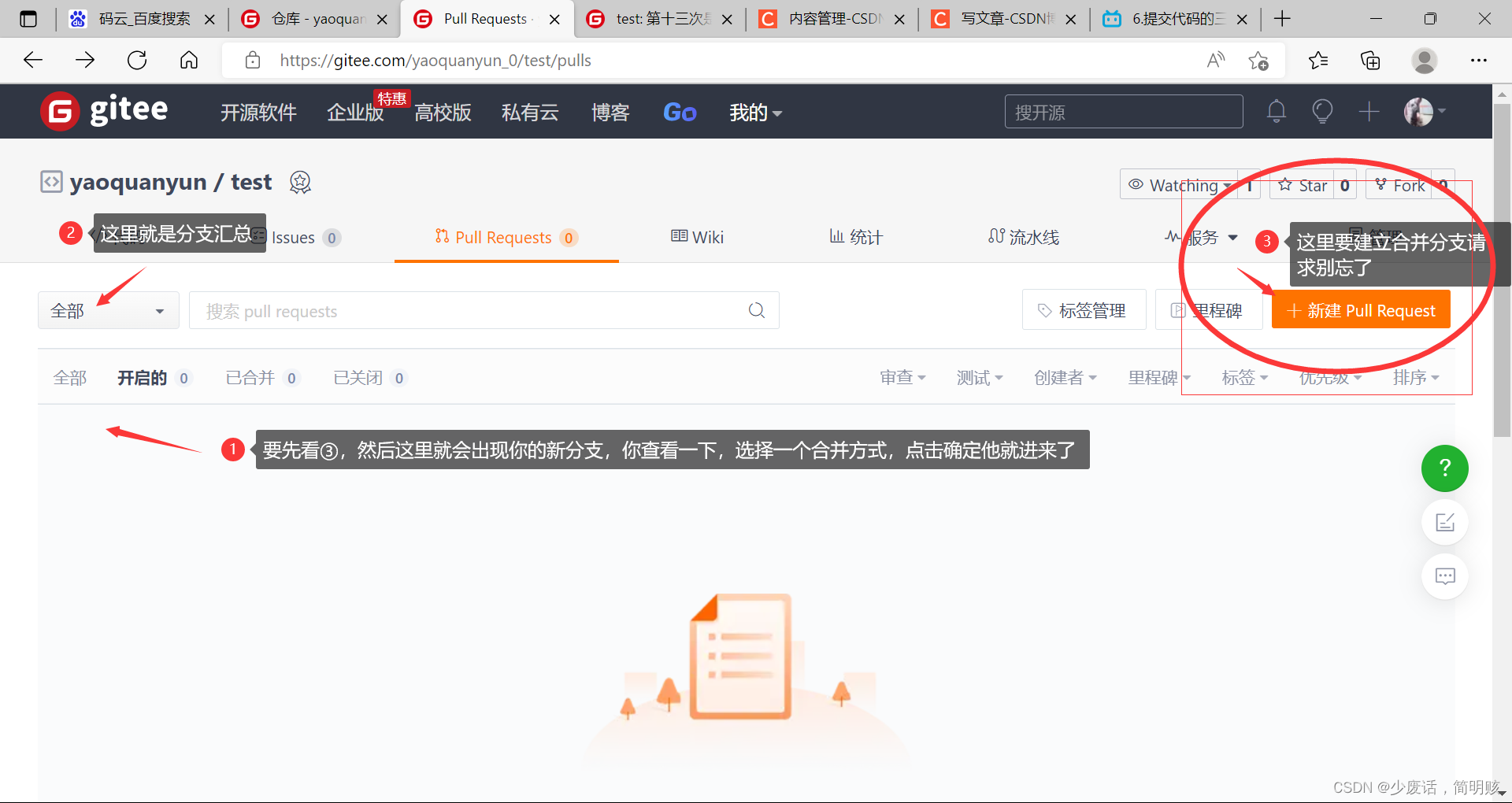This screenshot has width=1512, height=803.
Task: Click the lightbulb icon in header
Action: click(1322, 112)
